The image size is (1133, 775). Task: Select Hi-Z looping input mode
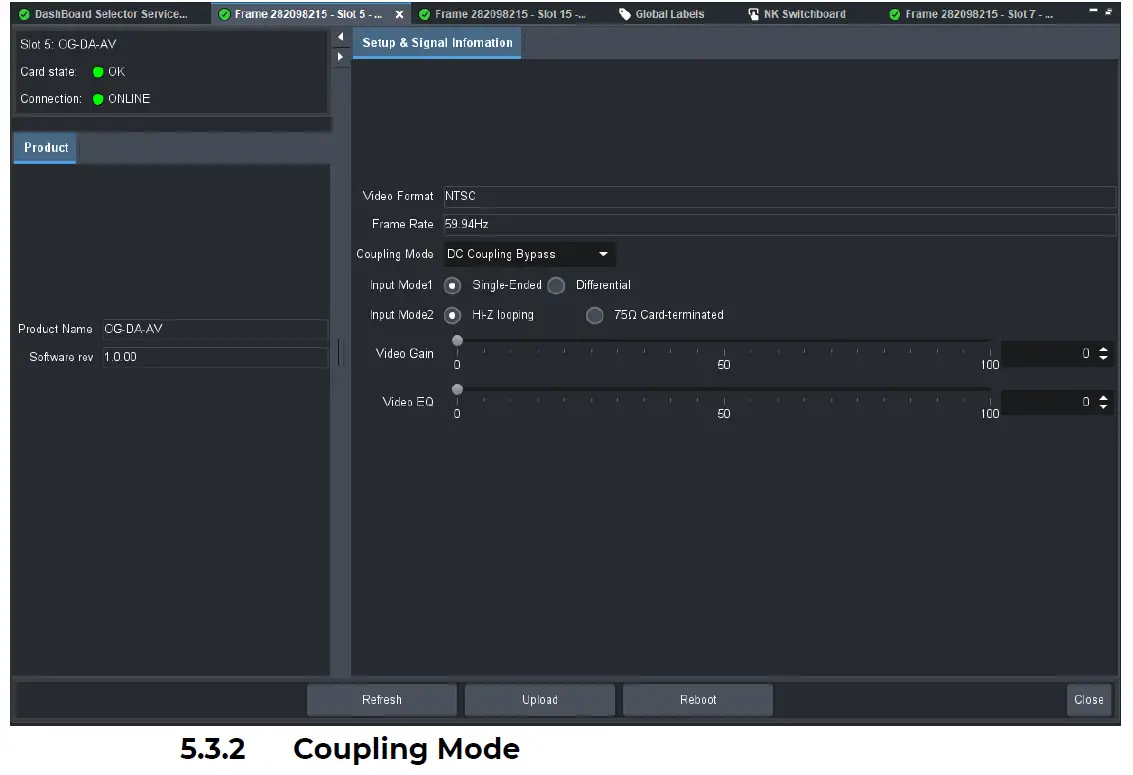pyautogui.click(x=453, y=316)
